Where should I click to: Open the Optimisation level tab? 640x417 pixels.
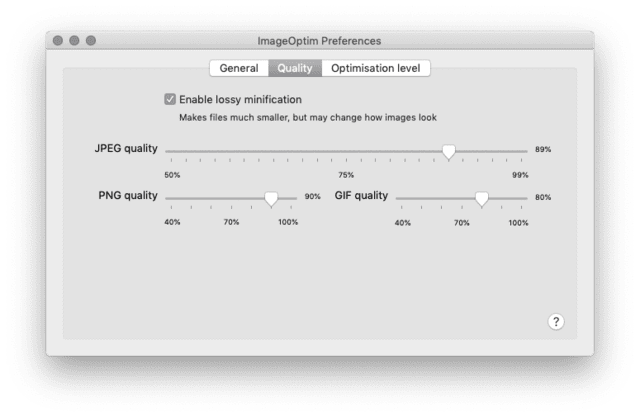tap(376, 68)
